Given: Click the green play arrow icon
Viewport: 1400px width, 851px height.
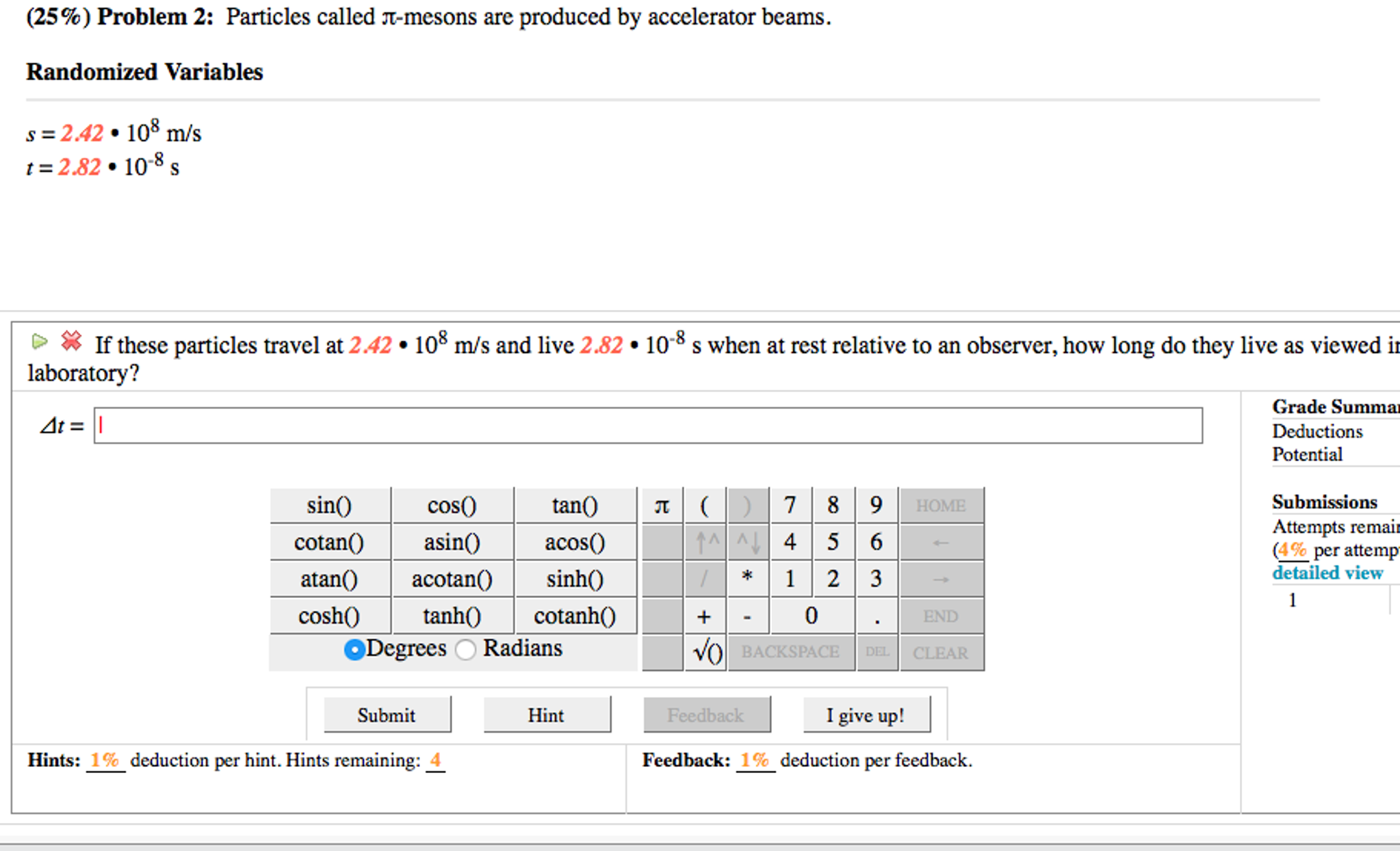Looking at the screenshot, I should 40,341.
